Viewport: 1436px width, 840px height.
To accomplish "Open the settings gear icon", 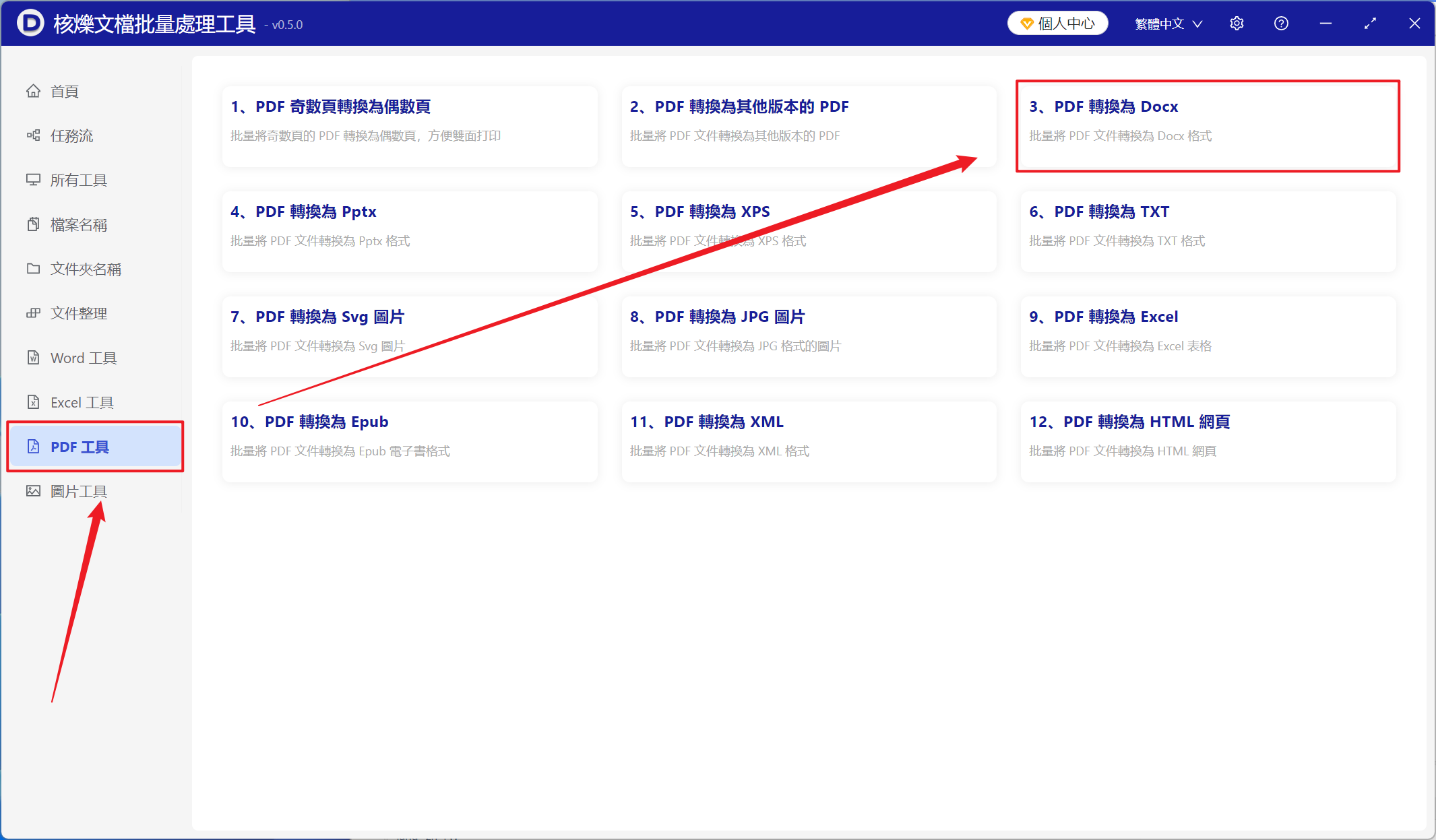I will pos(1237,24).
